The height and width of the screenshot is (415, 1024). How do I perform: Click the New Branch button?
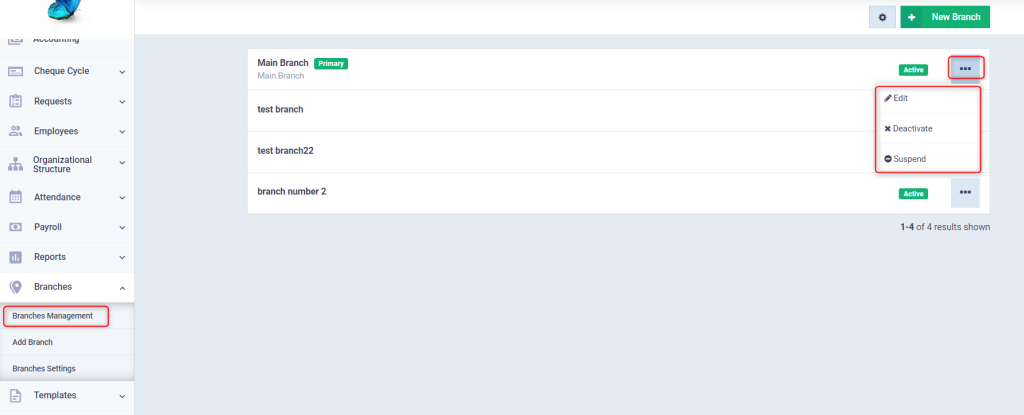point(945,17)
